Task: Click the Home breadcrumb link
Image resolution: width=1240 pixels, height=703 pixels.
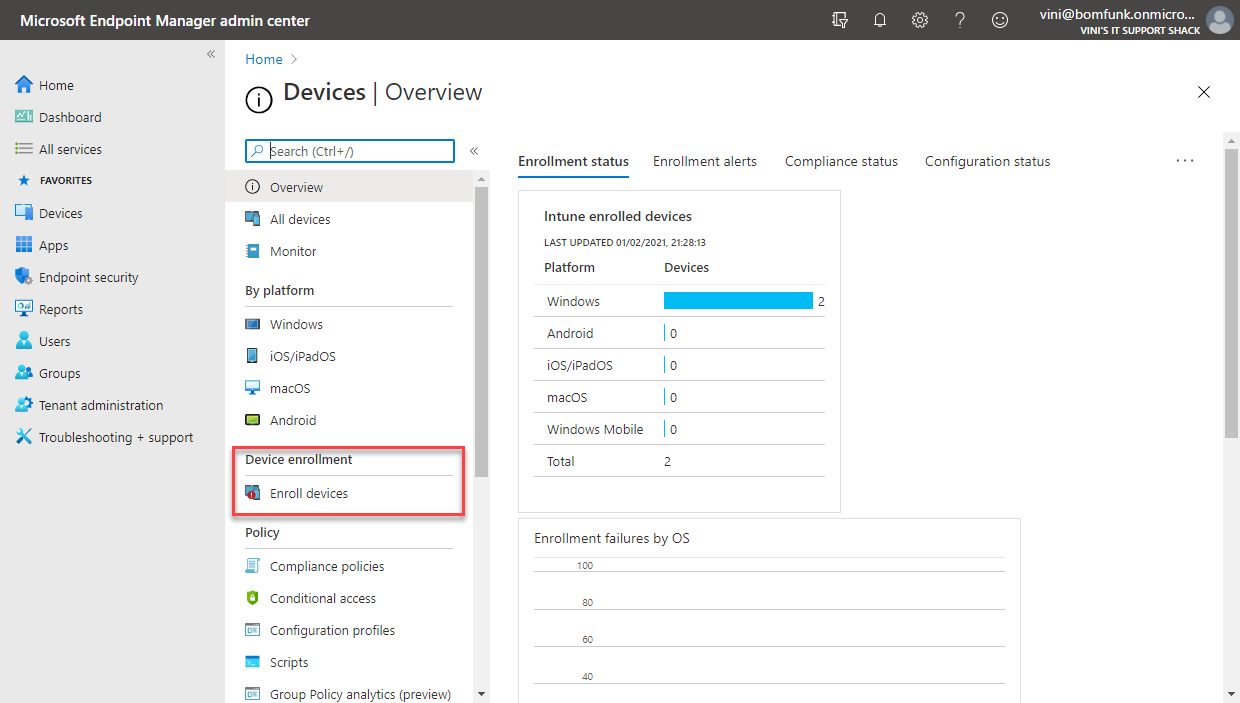Action: click(x=264, y=59)
